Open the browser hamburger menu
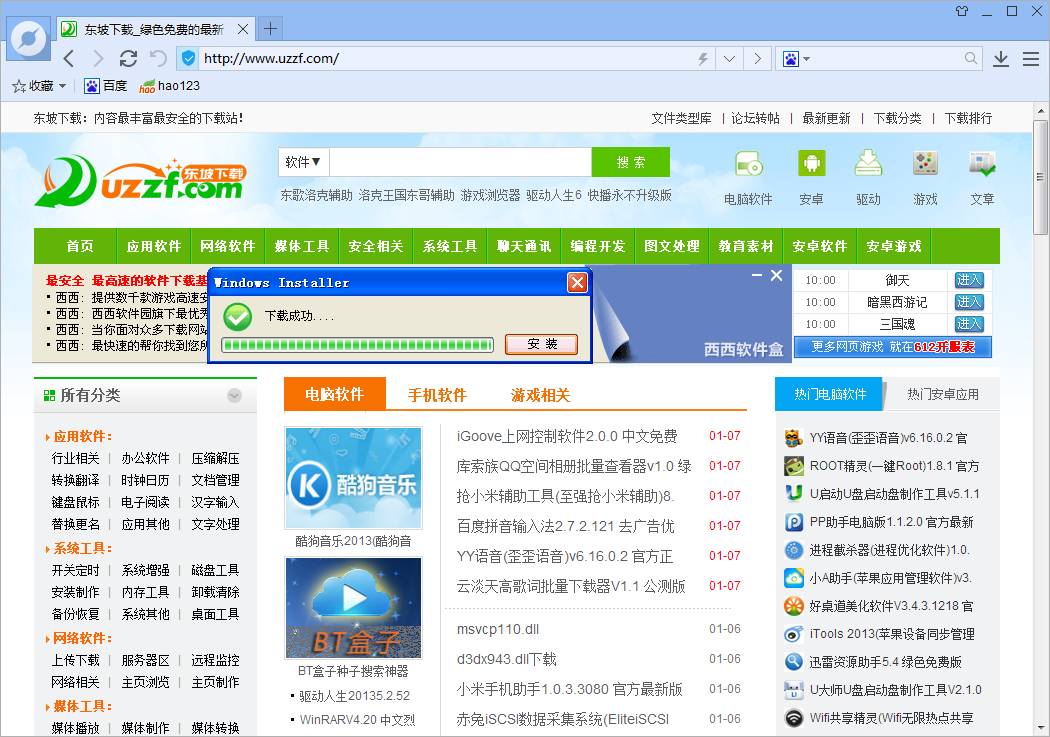1050x737 pixels. point(1031,59)
